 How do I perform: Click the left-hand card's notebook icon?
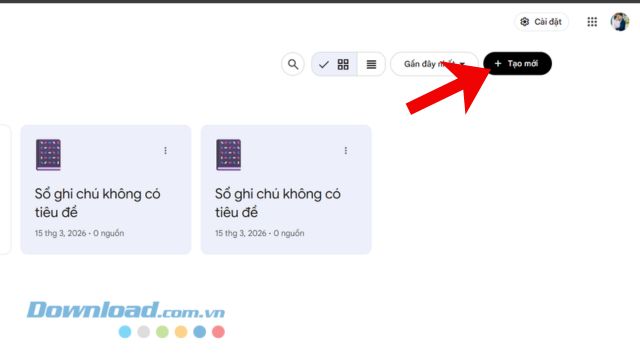(x=48, y=155)
